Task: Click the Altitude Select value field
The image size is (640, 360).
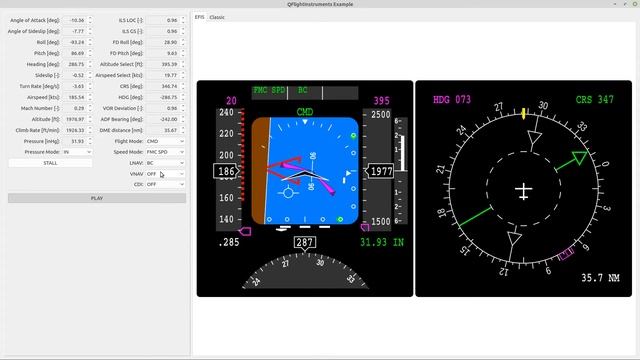Action: click(165, 64)
